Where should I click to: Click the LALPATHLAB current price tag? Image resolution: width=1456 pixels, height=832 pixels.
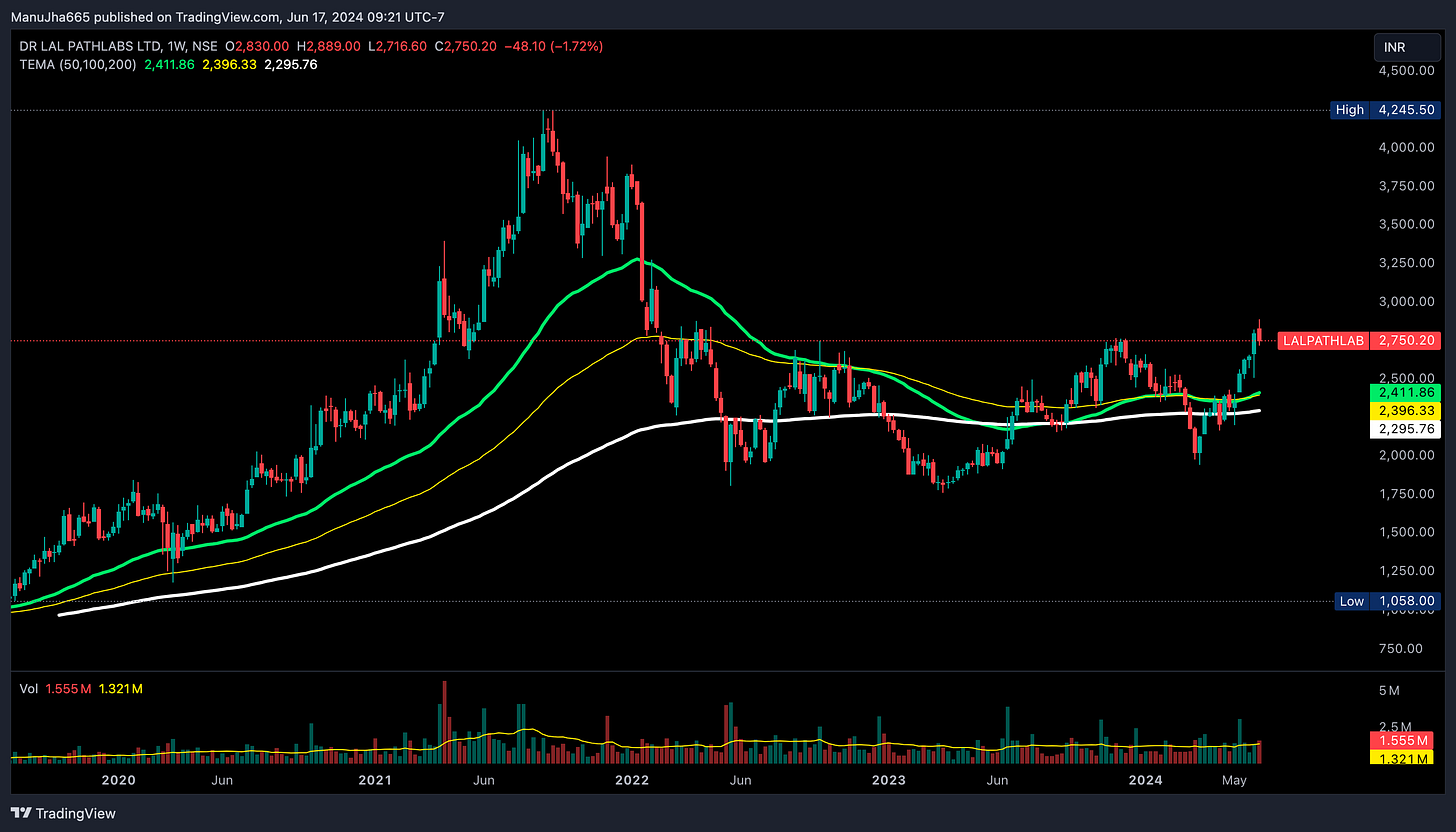pyautogui.click(x=1322, y=341)
